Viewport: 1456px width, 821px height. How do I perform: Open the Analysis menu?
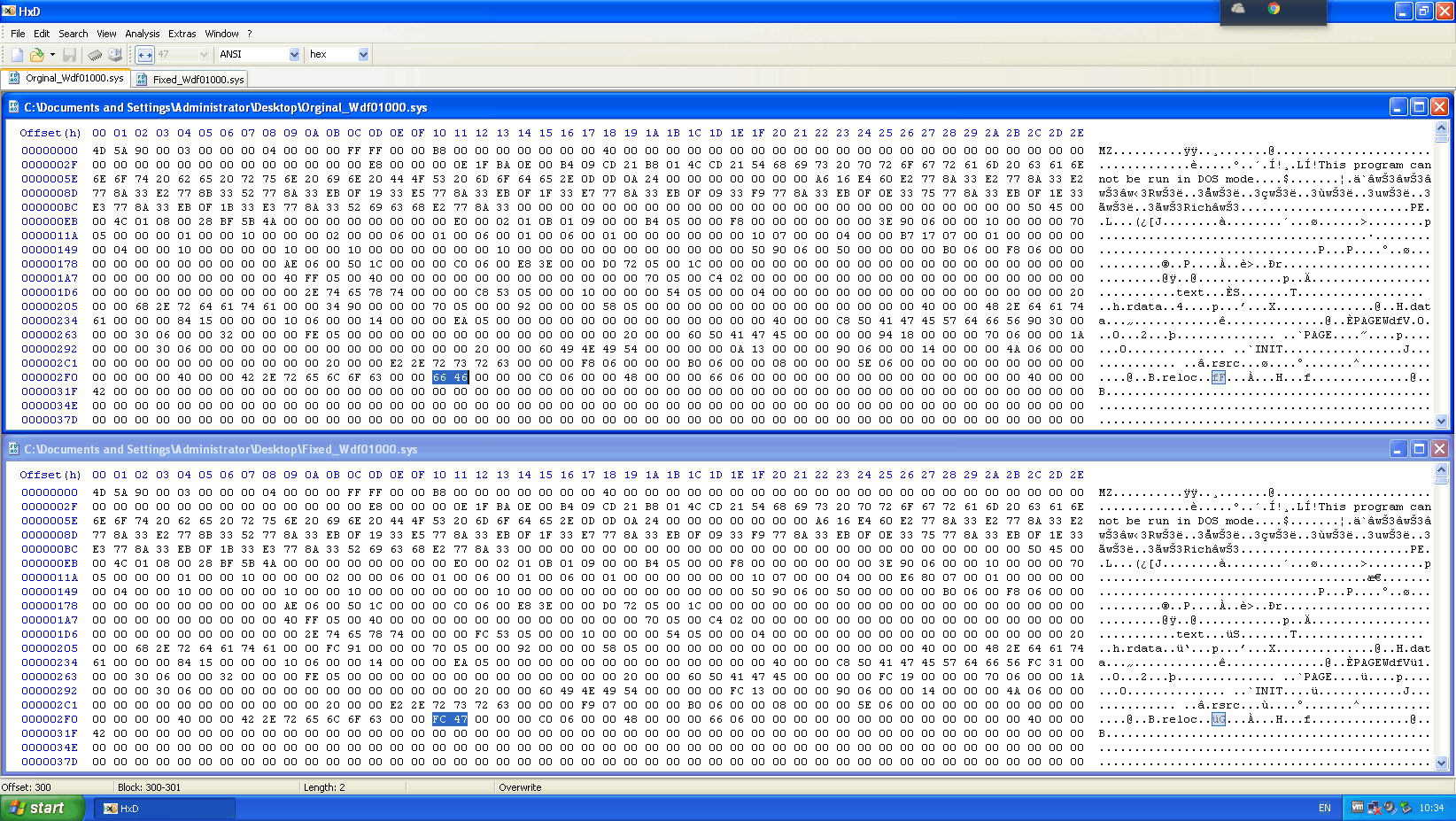coord(143,34)
